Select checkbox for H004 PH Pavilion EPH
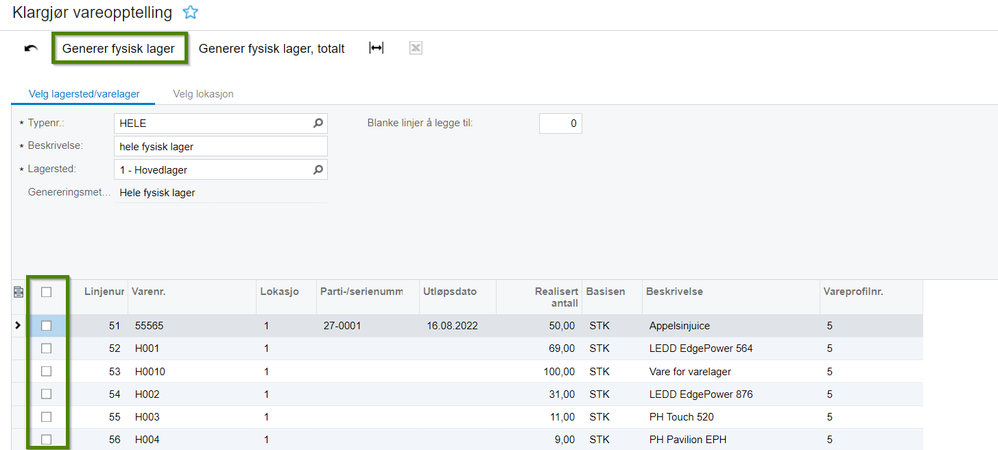998x450 pixels. [x=46, y=440]
